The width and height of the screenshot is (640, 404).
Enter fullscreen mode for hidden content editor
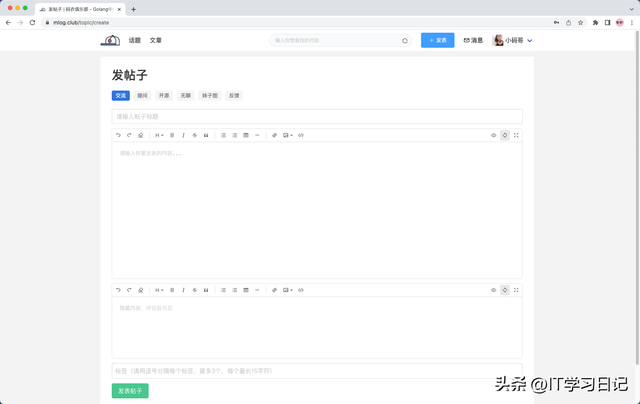pos(516,290)
